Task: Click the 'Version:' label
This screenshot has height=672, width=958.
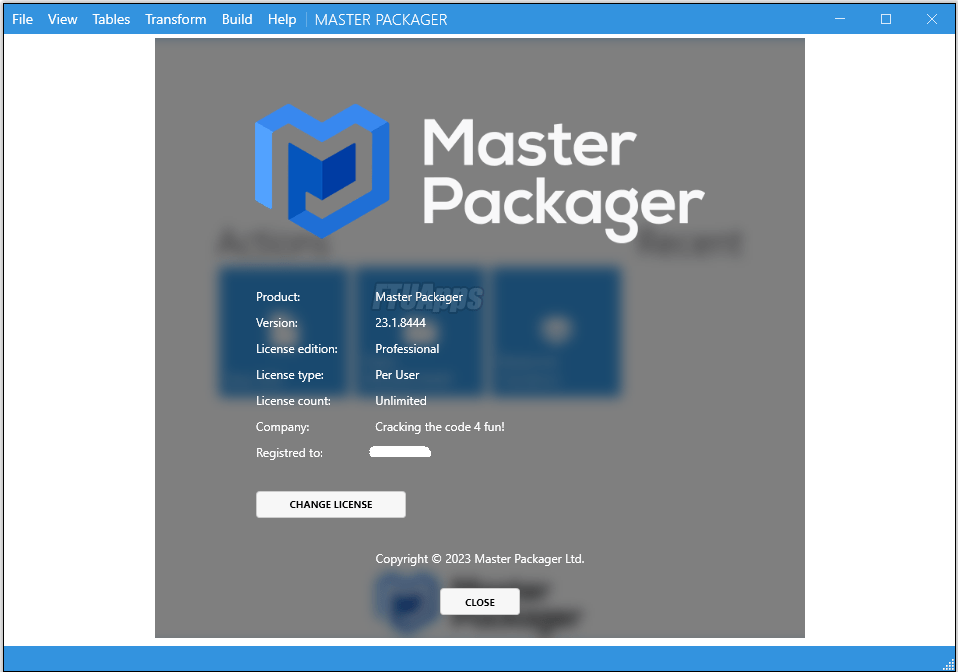Action: click(x=277, y=323)
